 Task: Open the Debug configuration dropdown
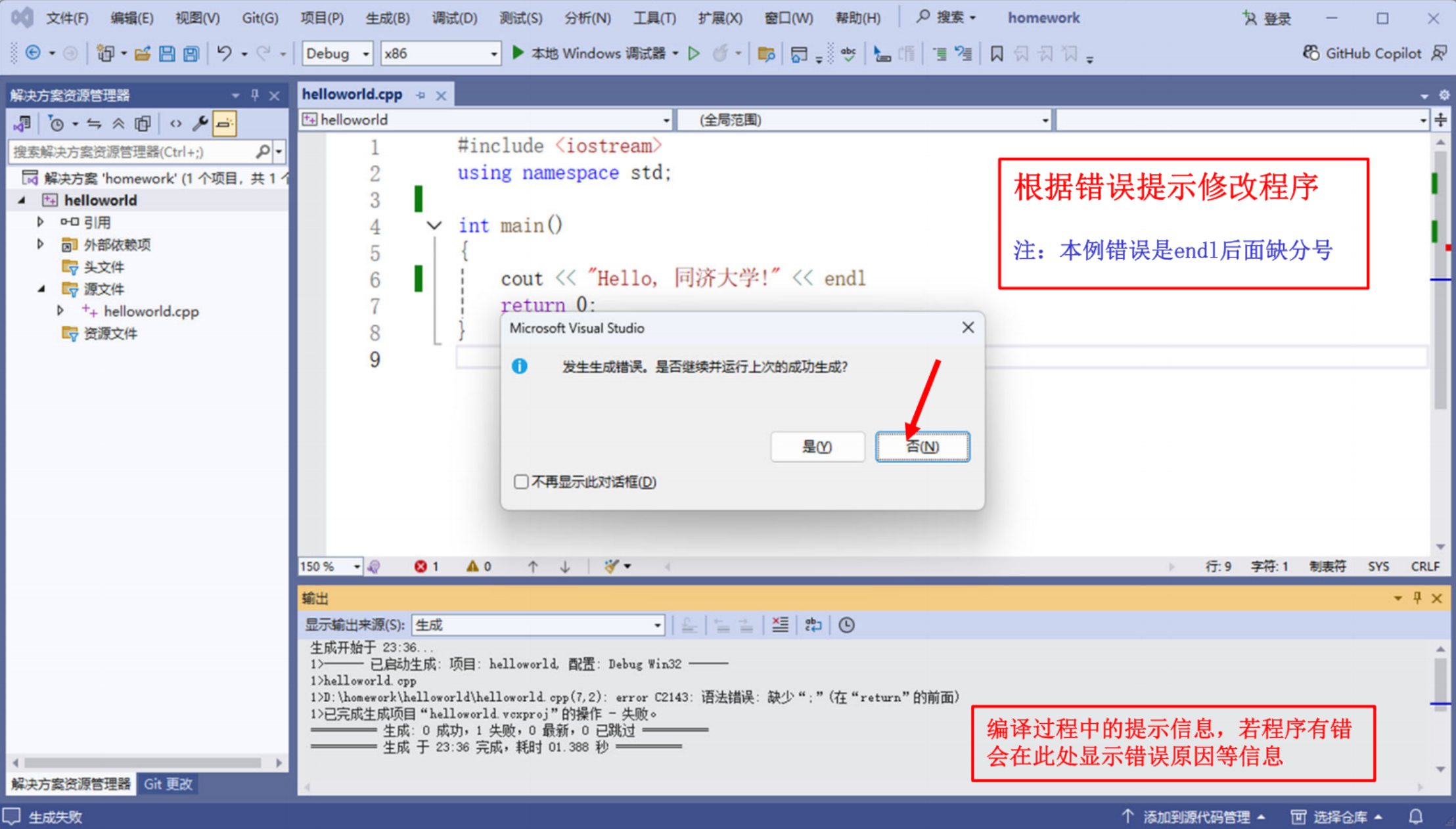pyautogui.click(x=338, y=54)
